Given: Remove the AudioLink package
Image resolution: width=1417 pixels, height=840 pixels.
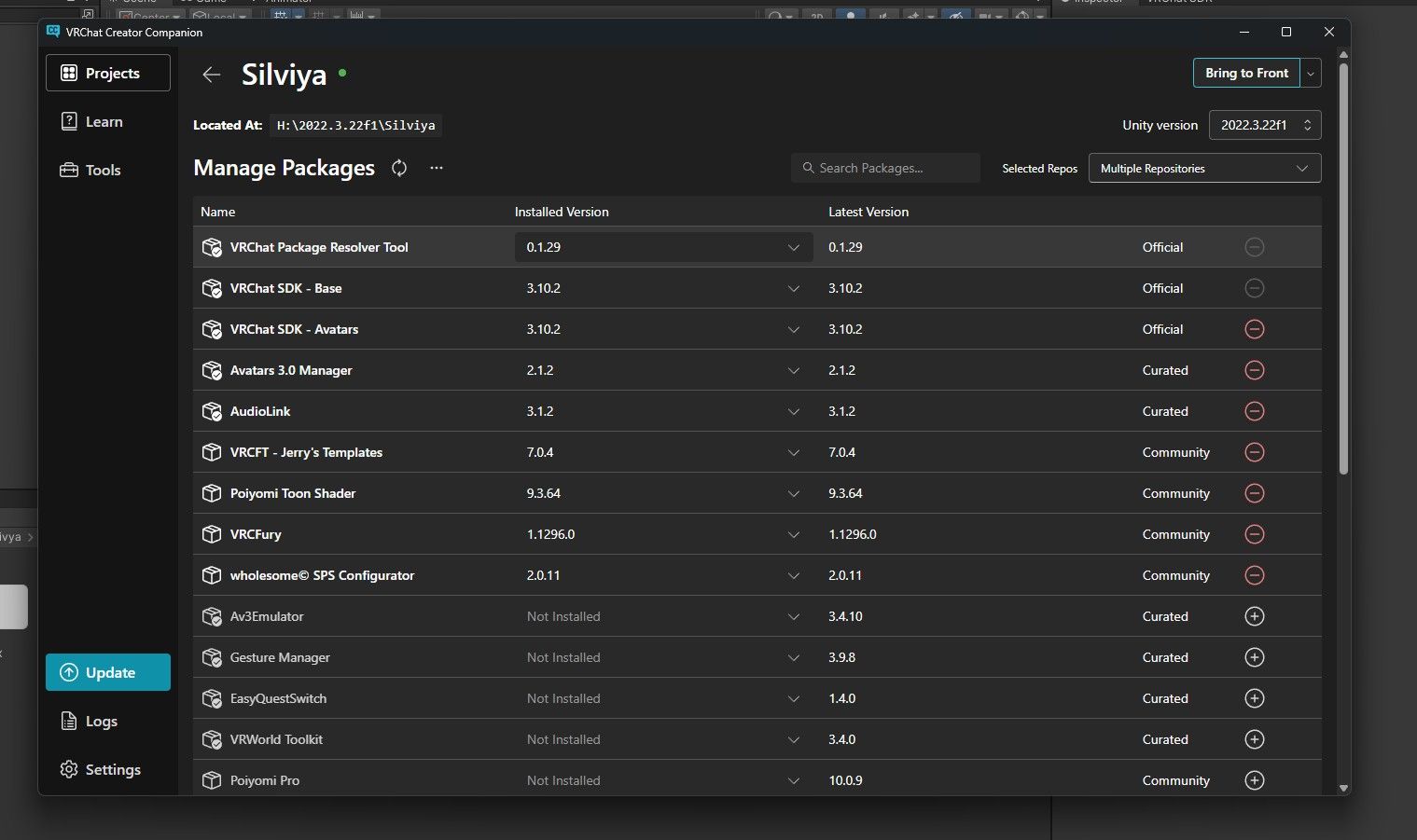Looking at the screenshot, I should (x=1255, y=411).
